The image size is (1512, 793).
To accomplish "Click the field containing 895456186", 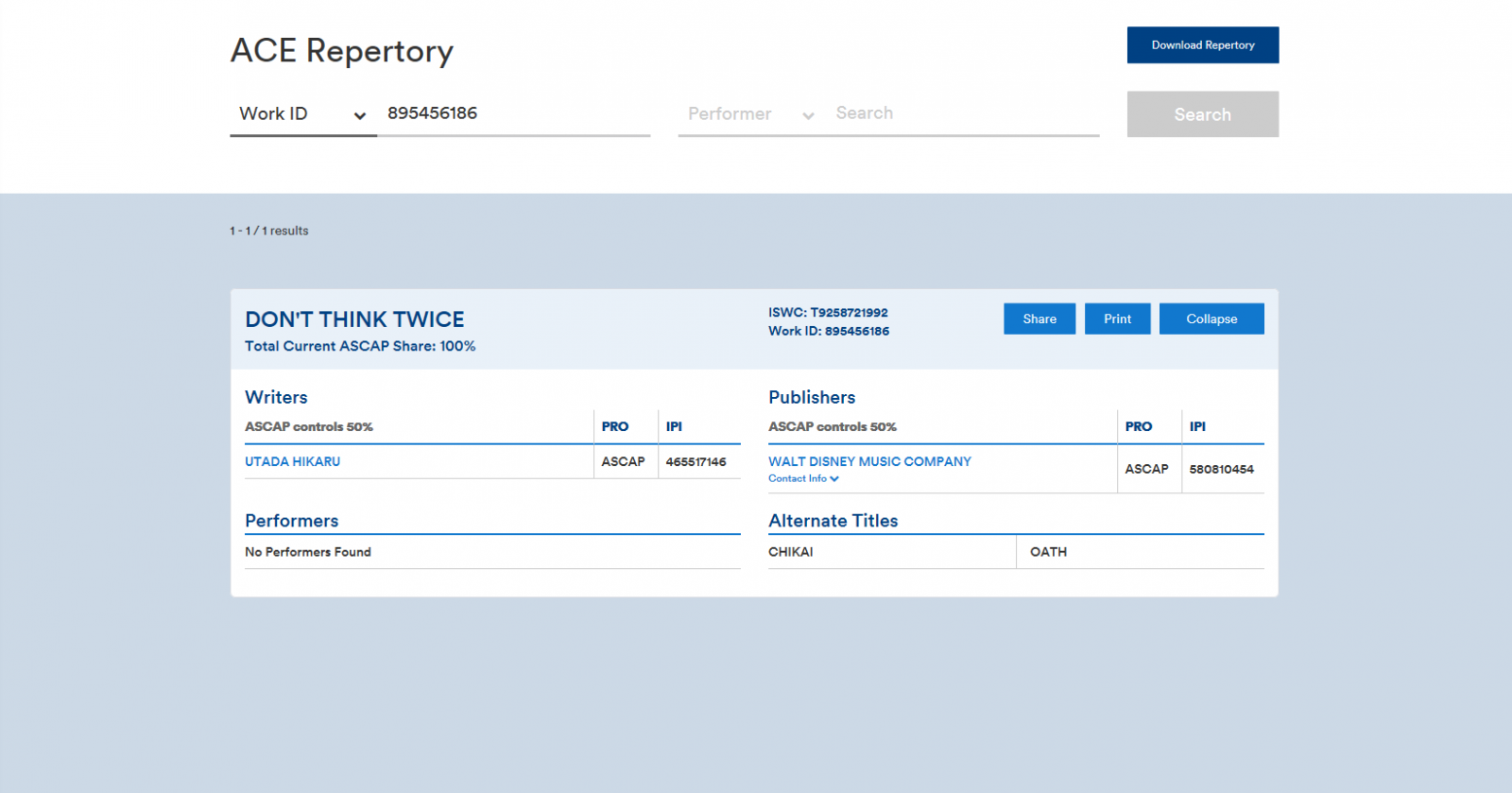I will tap(515, 113).
